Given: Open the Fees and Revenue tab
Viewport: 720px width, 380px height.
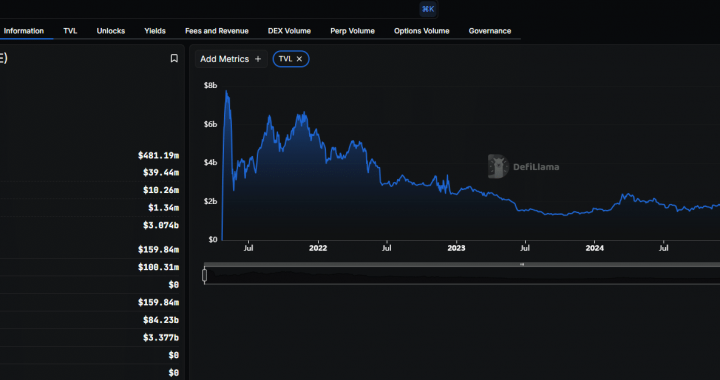Looking at the screenshot, I should [x=217, y=31].
